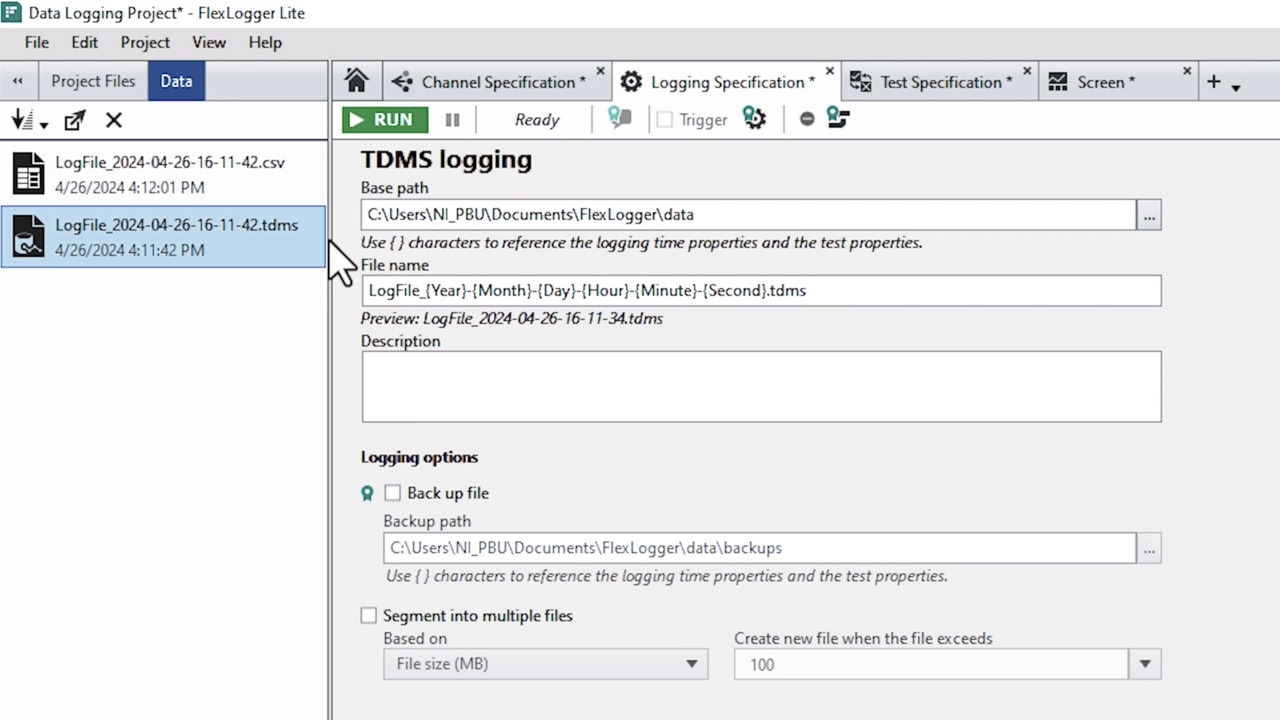Image resolution: width=1280 pixels, height=720 pixels.
Task: Open the Project menu
Action: (x=145, y=42)
